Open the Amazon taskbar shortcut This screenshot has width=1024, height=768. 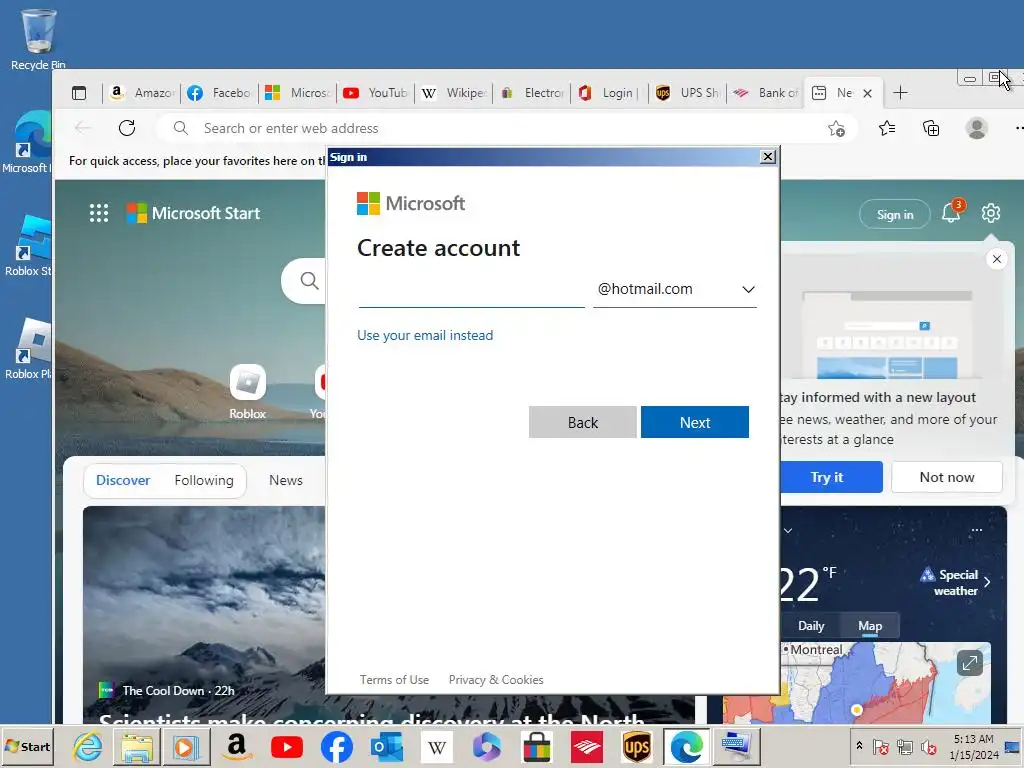[x=236, y=746]
